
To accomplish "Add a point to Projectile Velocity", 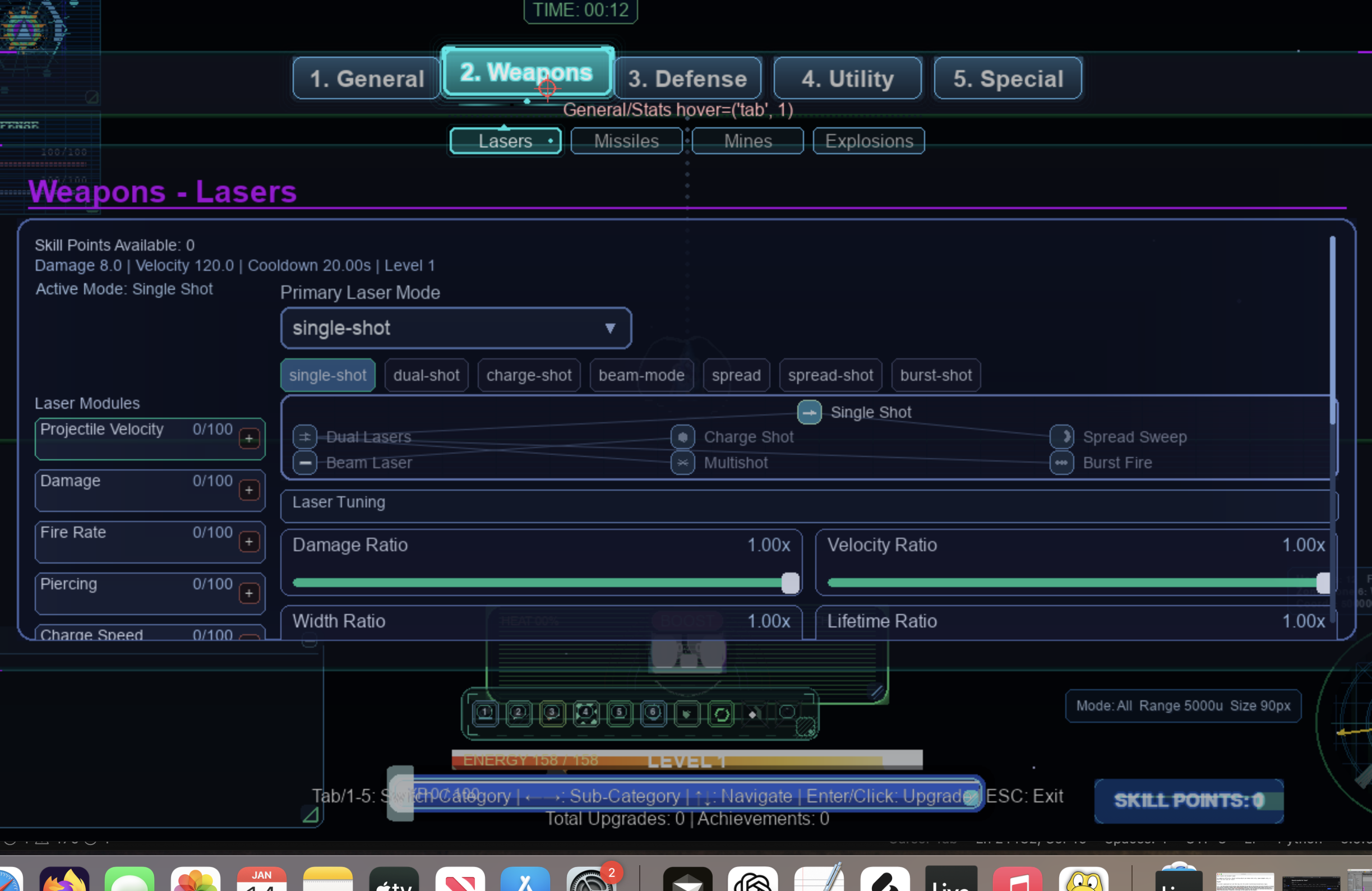I will (x=249, y=438).
